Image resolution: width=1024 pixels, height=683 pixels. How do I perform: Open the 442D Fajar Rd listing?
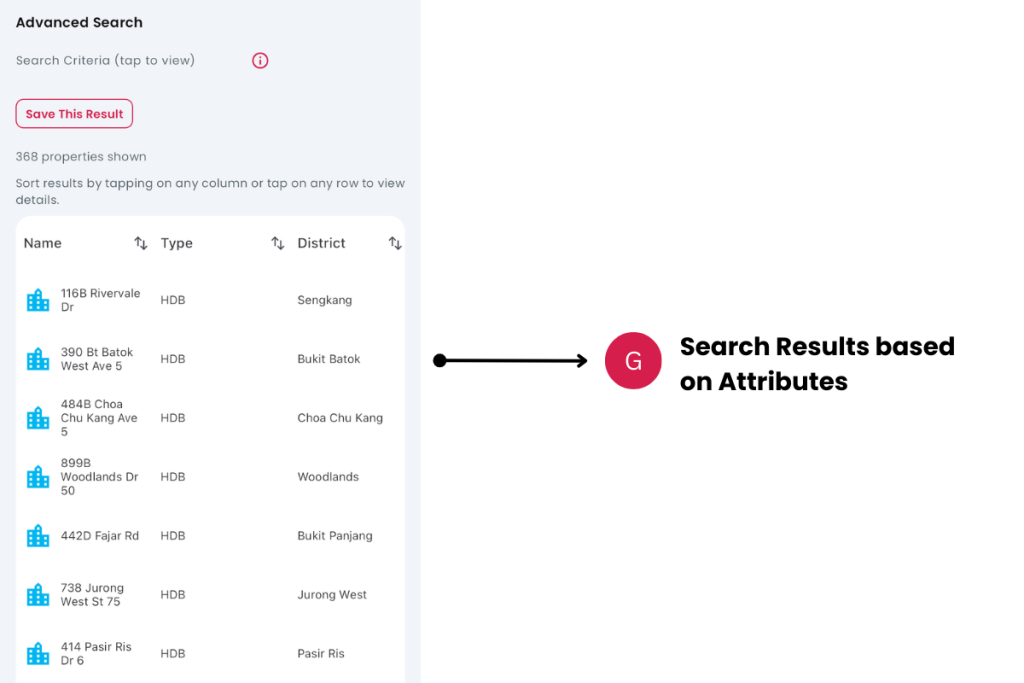click(100, 536)
